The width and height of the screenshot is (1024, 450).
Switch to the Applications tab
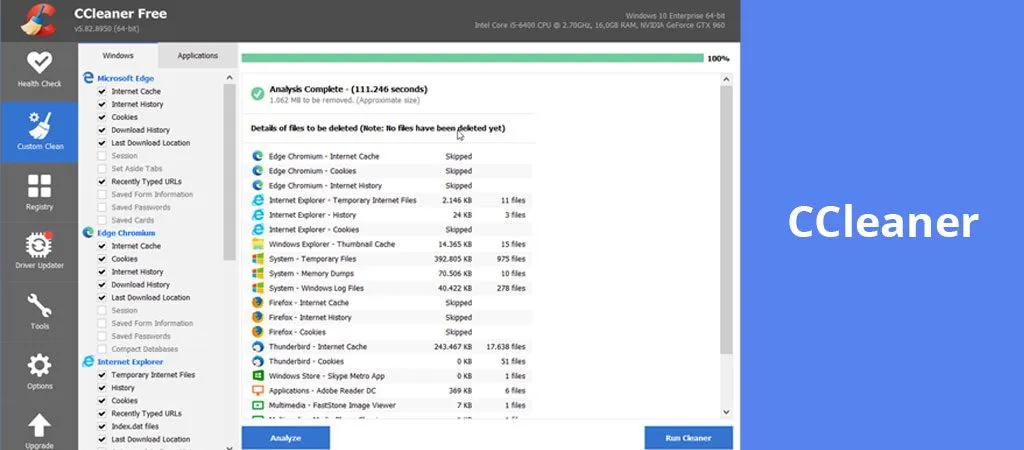click(197, 56)
